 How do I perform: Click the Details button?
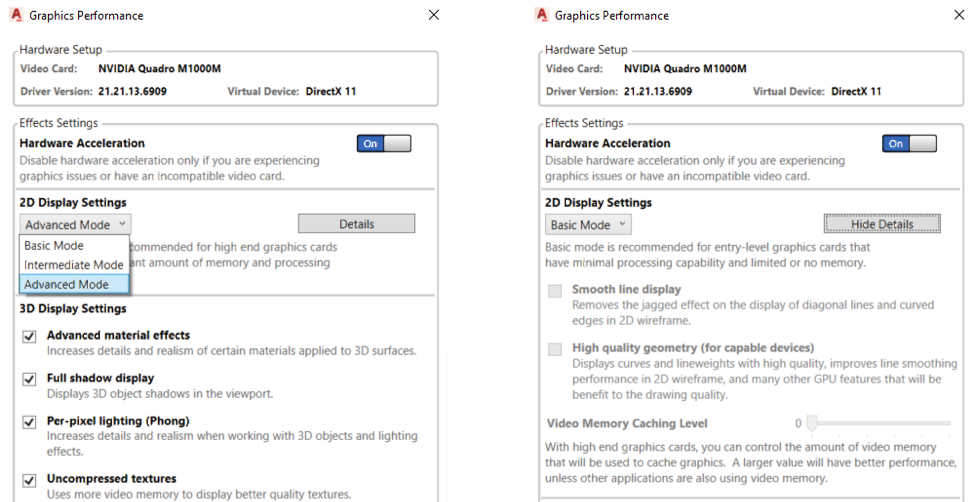pos(356,224)
